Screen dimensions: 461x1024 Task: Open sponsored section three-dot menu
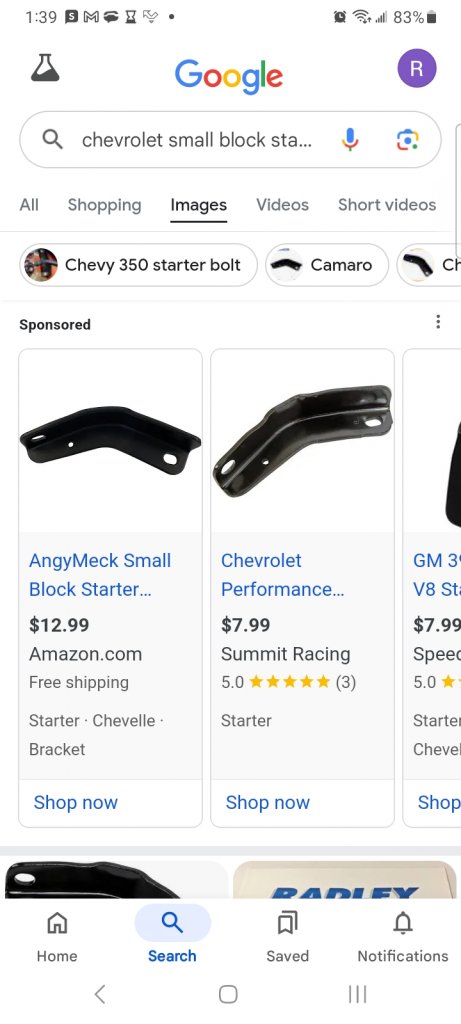click(x=438, y=321)
